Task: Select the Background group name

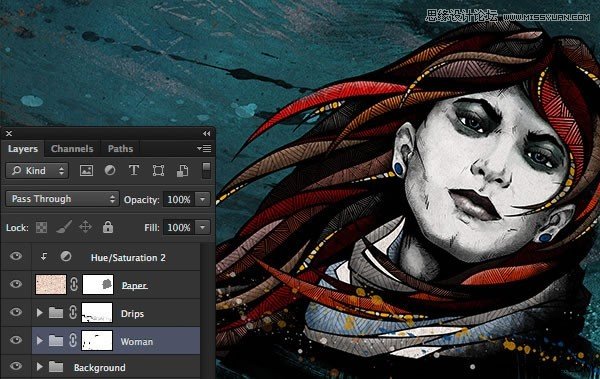Action: [99, 368]
